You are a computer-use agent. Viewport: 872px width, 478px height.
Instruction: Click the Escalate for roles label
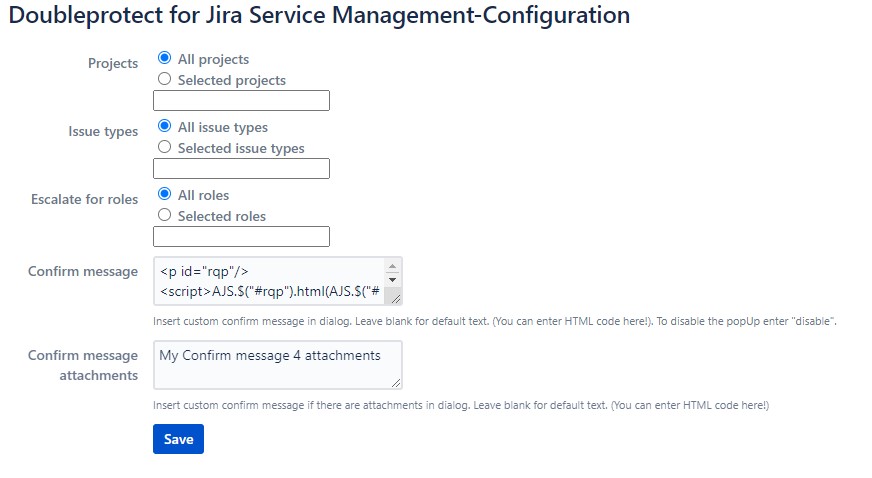(x=84, y=199)
